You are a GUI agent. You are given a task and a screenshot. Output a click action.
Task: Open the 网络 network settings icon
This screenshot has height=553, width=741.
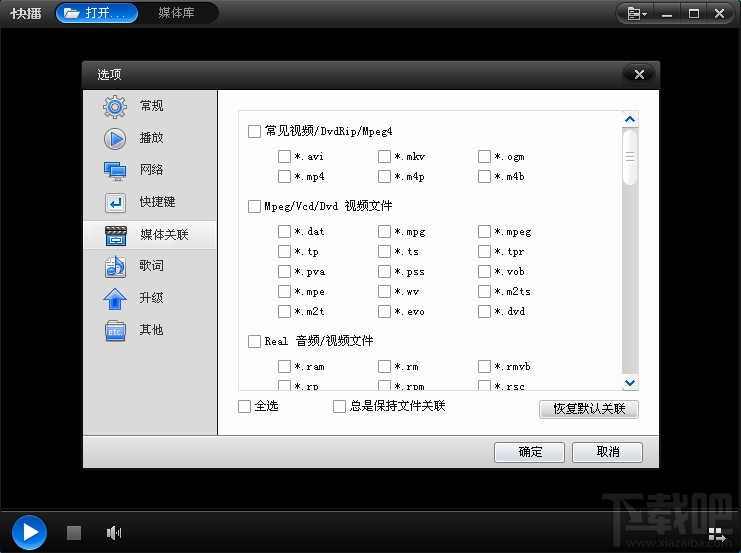115,171
